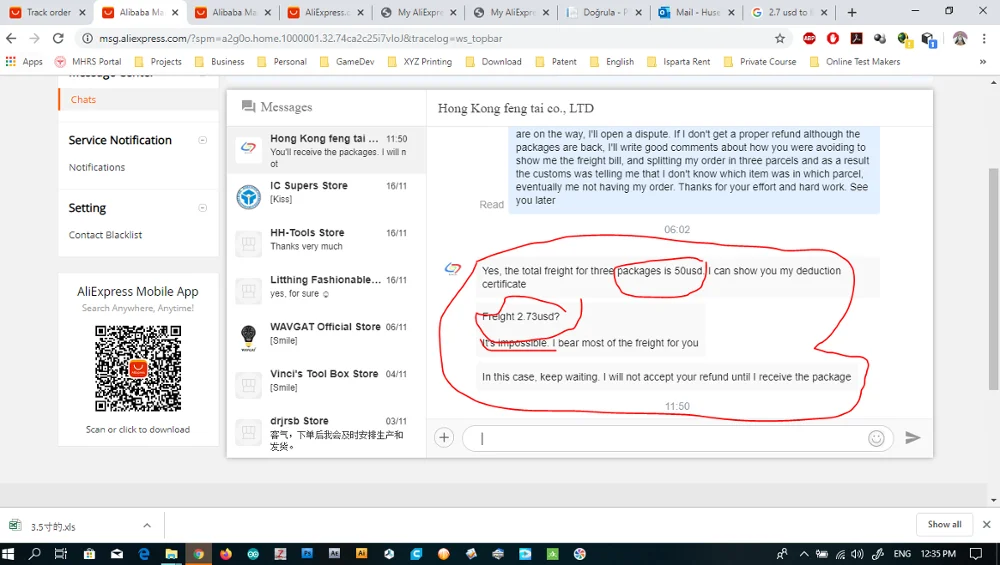
Task: Open the Online Test Makers bookmark folder
Action: (855, 61)
